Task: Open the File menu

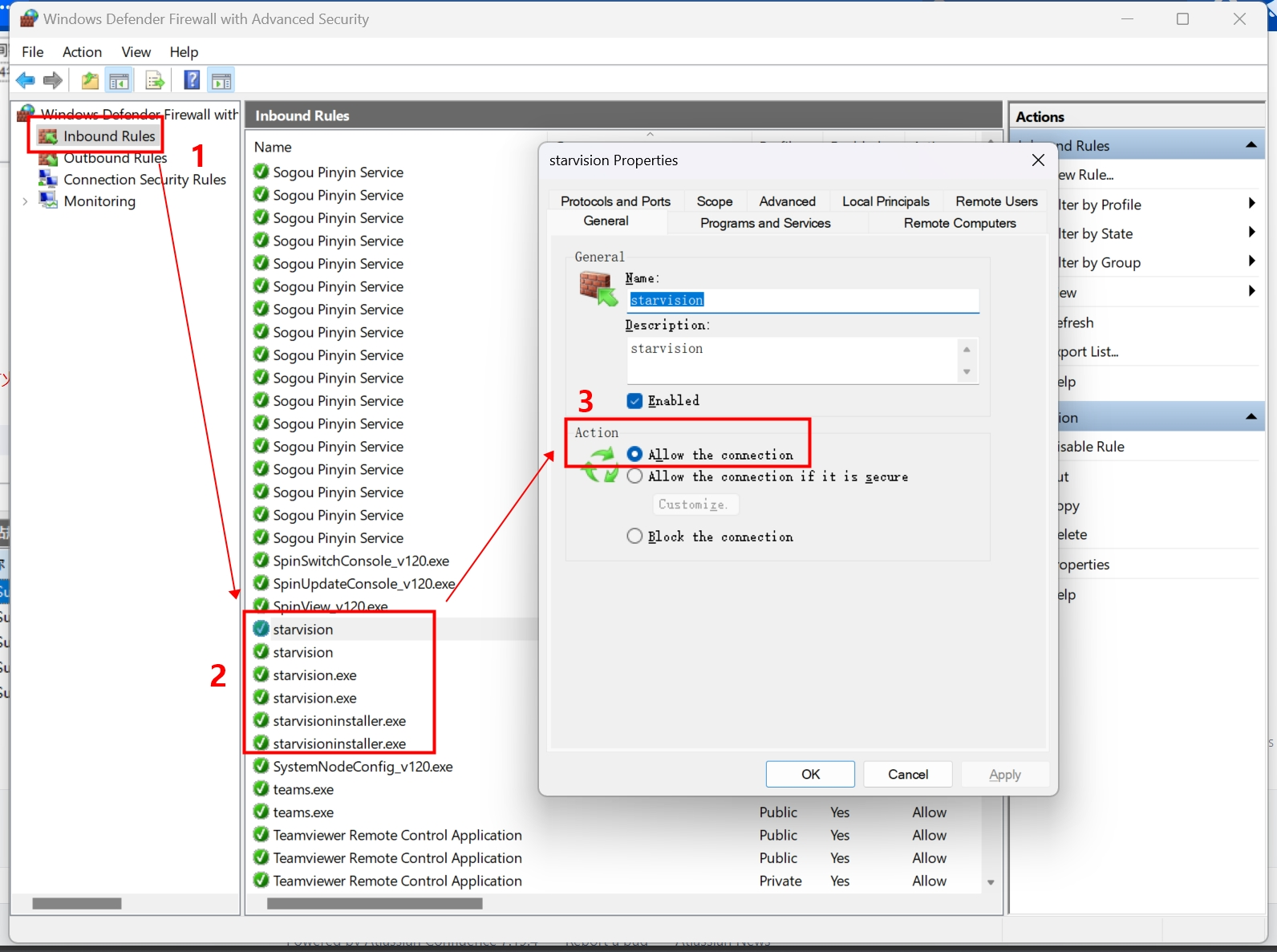Action: (33, 51)
